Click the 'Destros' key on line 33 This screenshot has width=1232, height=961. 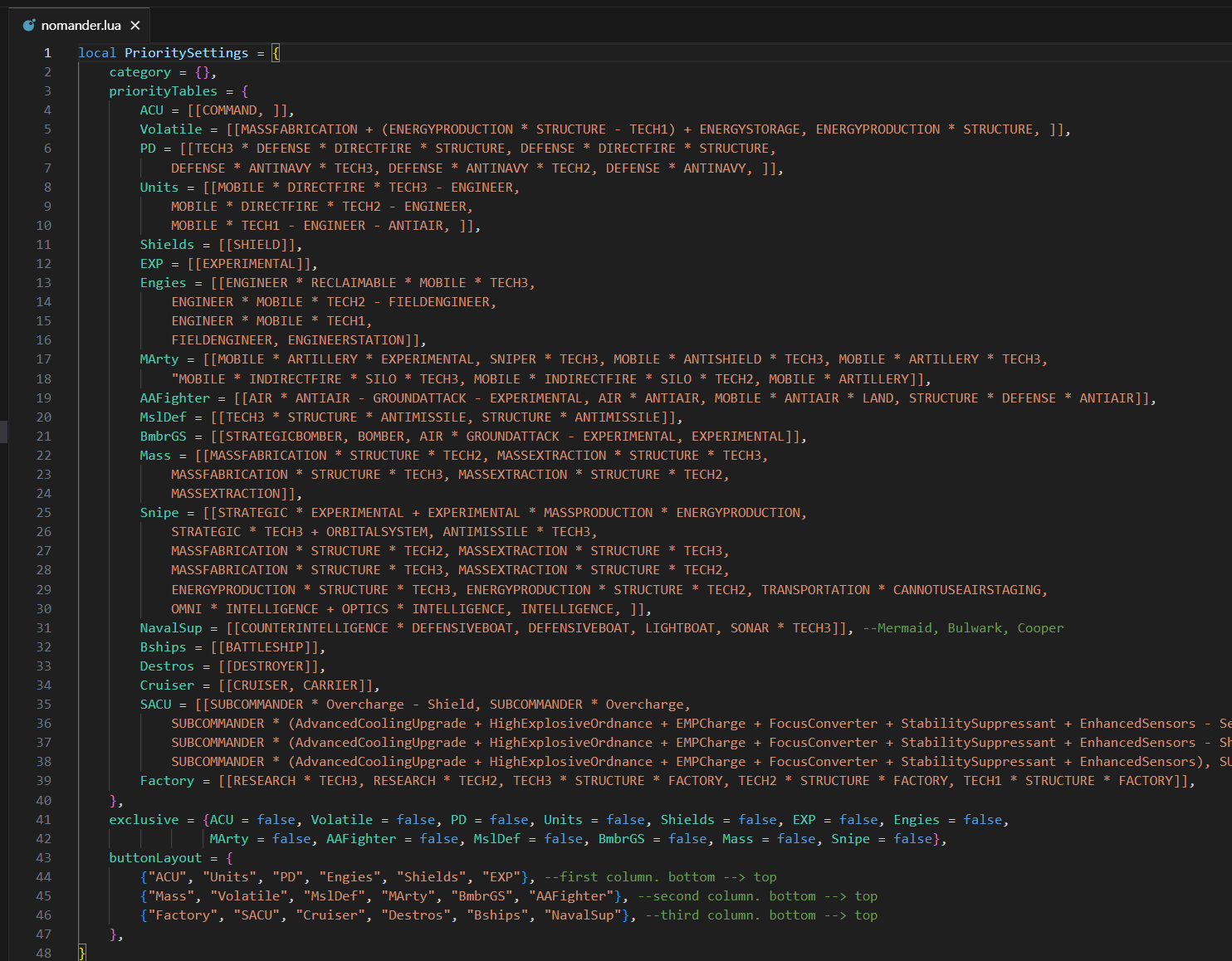point(167,666)
